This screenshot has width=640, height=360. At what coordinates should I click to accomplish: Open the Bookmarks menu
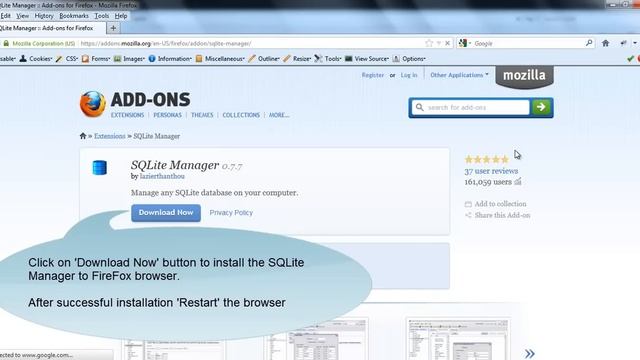pos(74,16)
